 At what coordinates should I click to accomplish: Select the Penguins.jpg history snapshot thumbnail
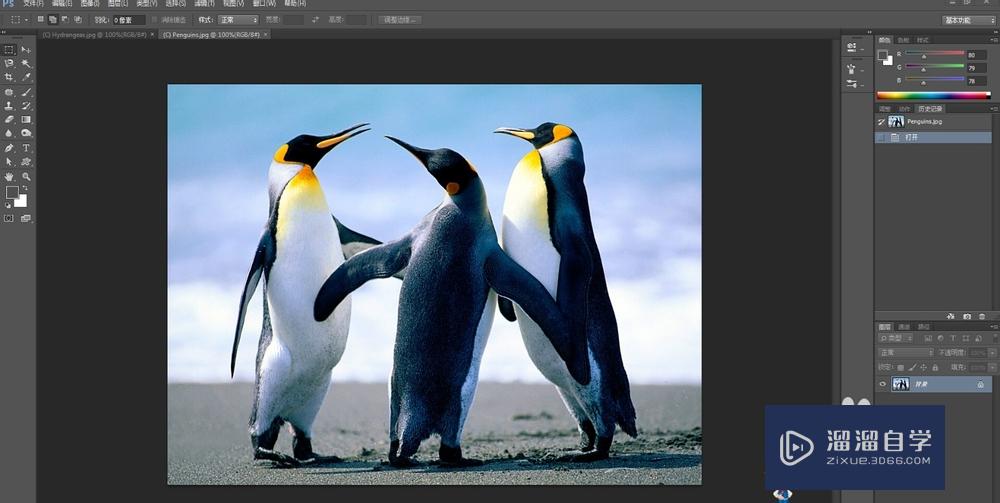(896, 121)
